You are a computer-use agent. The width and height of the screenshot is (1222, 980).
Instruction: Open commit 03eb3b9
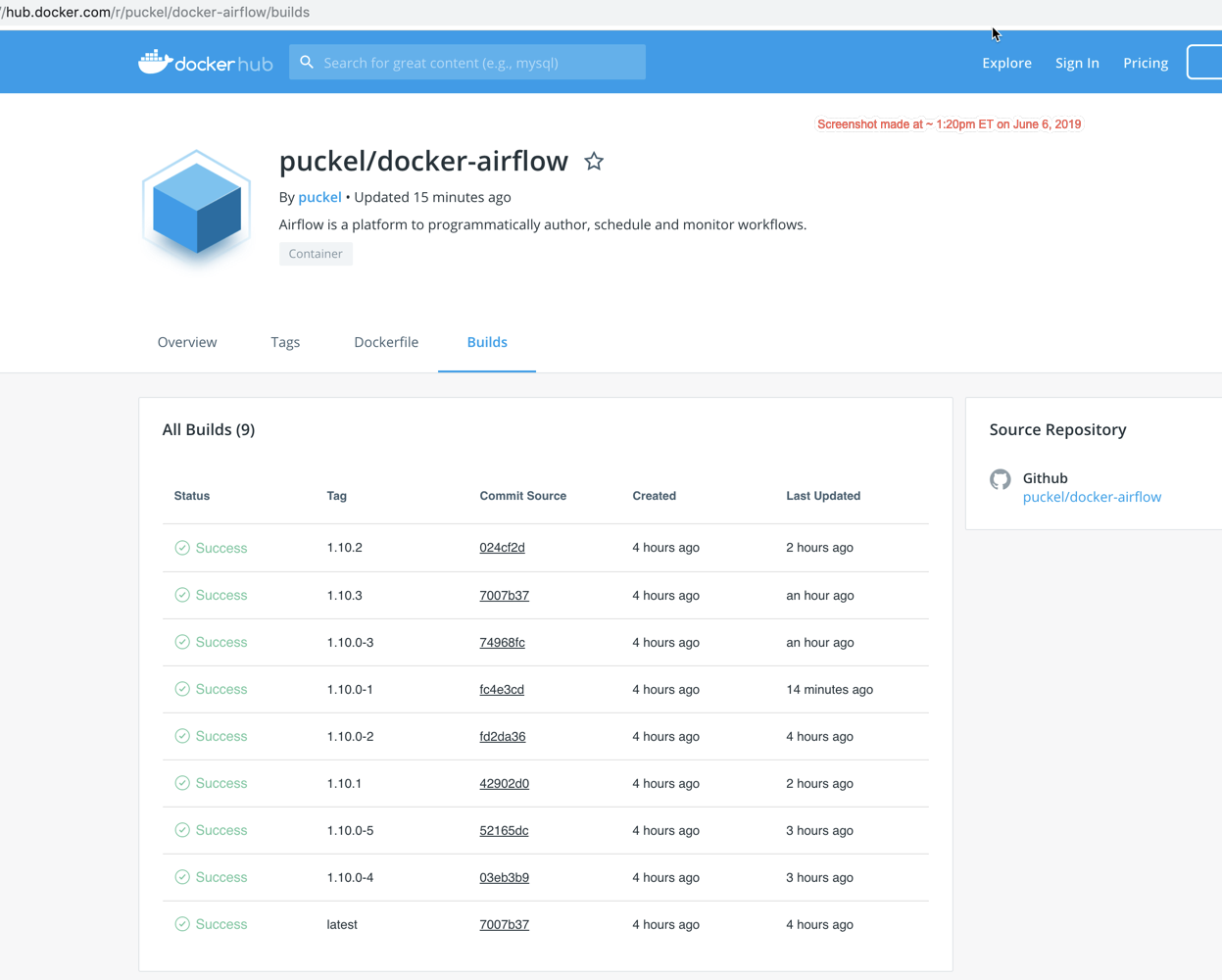[504, 877]
